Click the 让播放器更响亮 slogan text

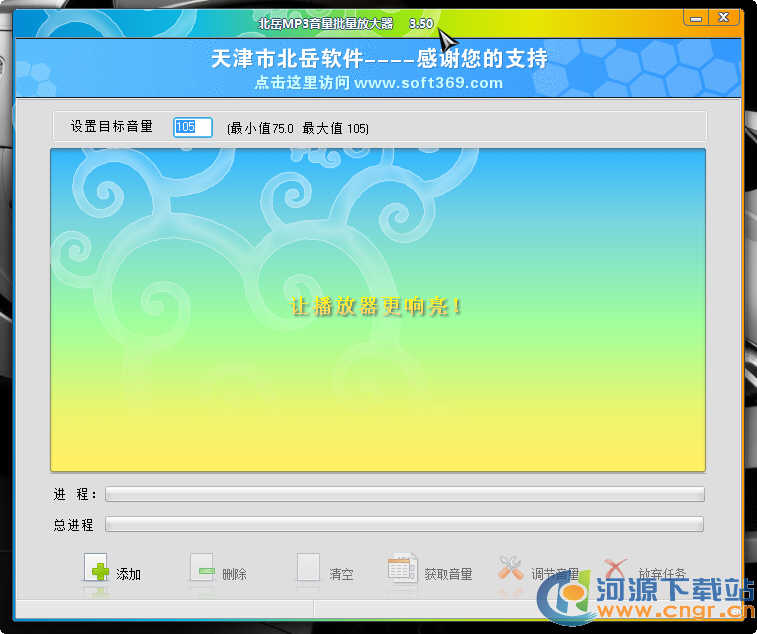tap(376, 306)
